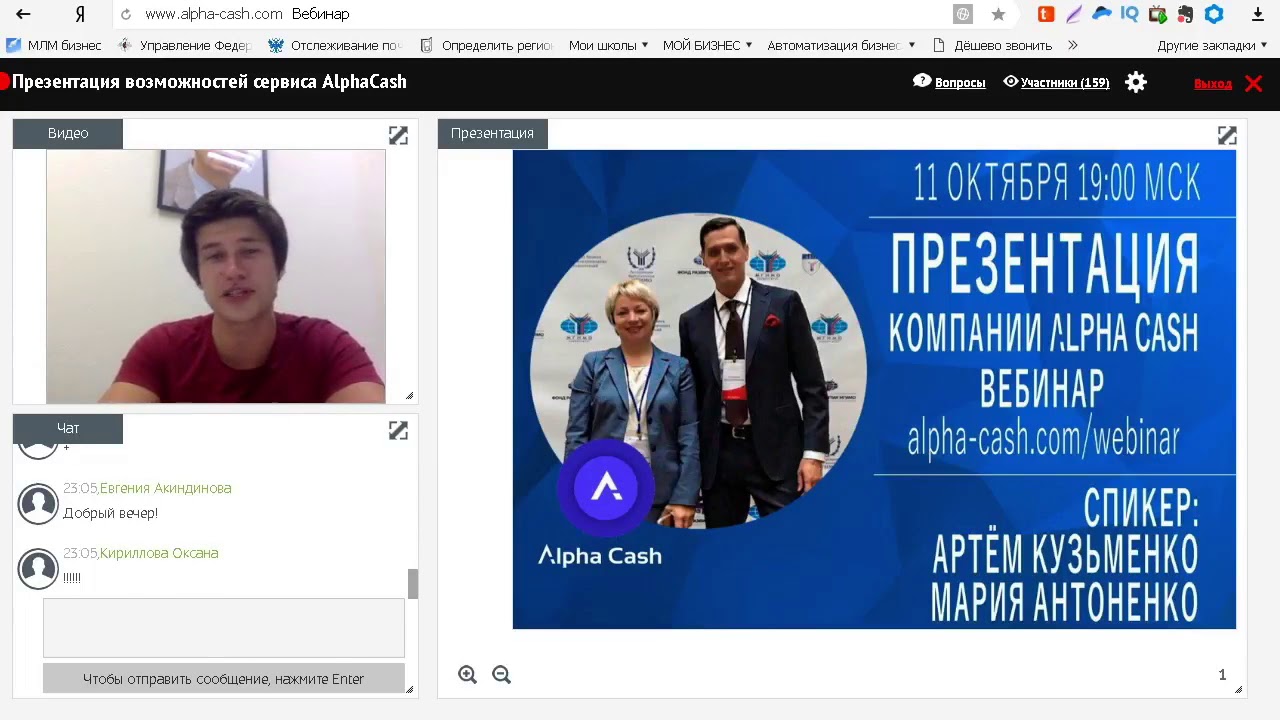Open the orange 't' extension

(1046, 14)
